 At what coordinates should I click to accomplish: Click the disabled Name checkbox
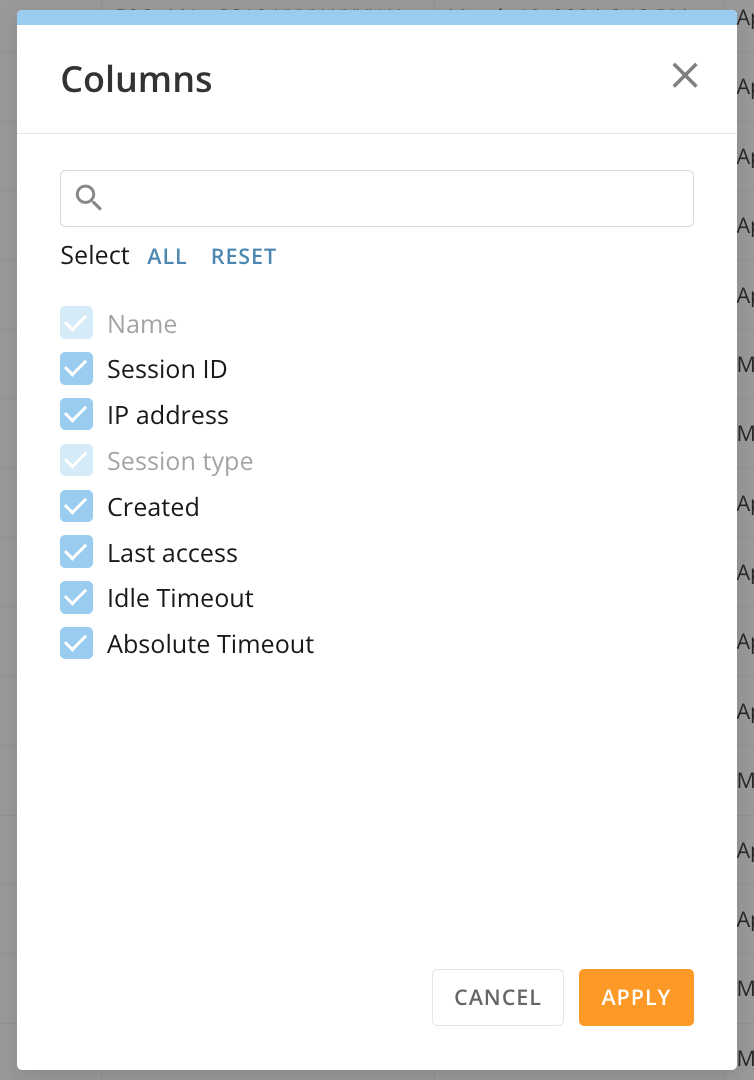[x=76, y=322]
